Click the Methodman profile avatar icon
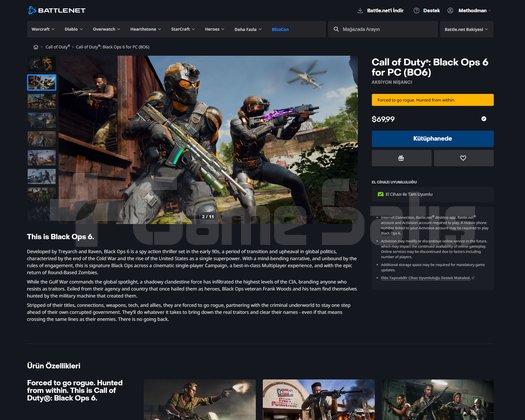The image size is (525, 420). (450, 11)
